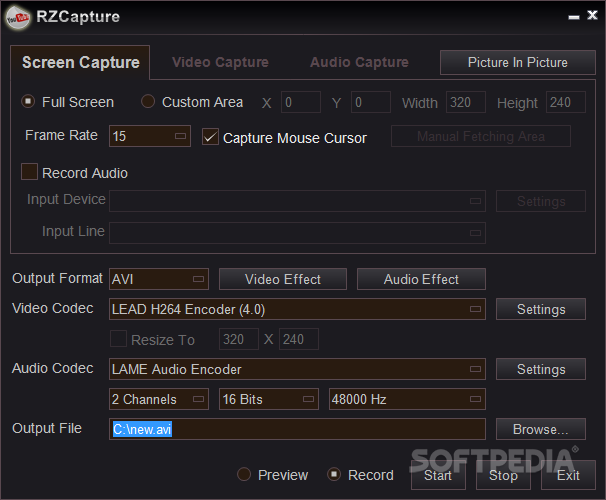Click the Y coordinate input field
The height and width of the screenshot is (500, 606).
click(371, 102)
